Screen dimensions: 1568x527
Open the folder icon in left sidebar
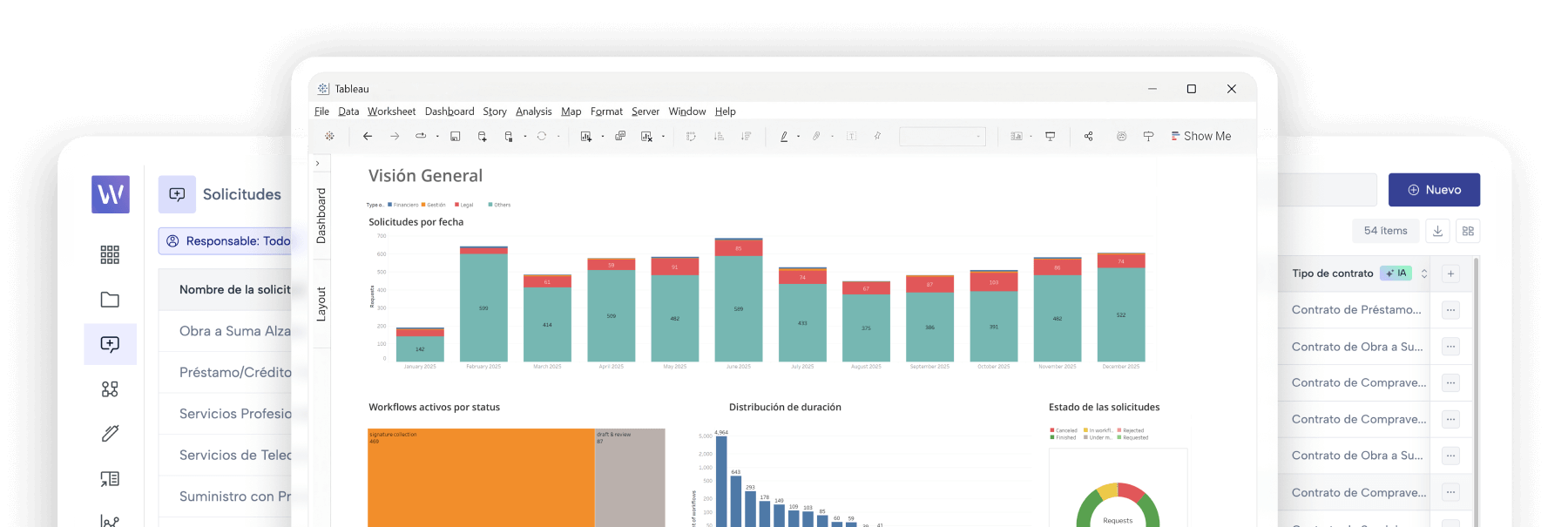click(110, 300)
